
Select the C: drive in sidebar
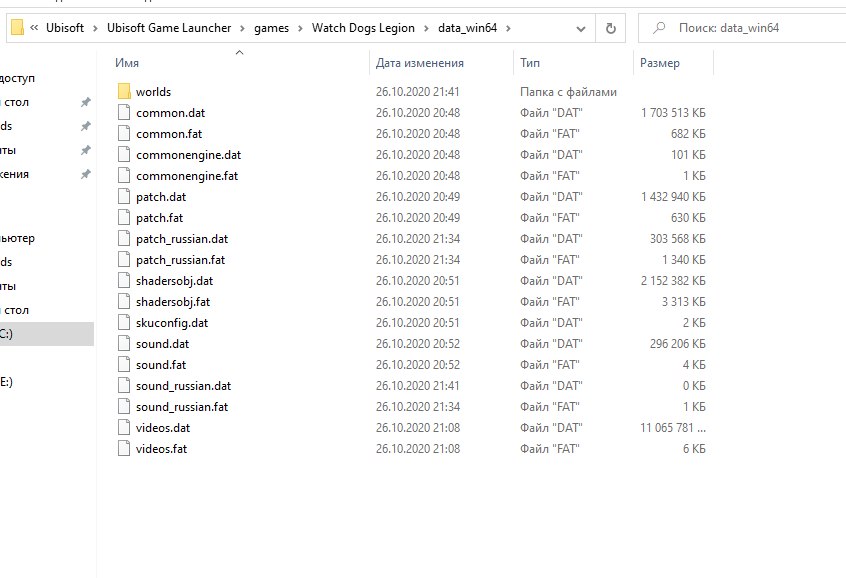click(x=46, y=334)
